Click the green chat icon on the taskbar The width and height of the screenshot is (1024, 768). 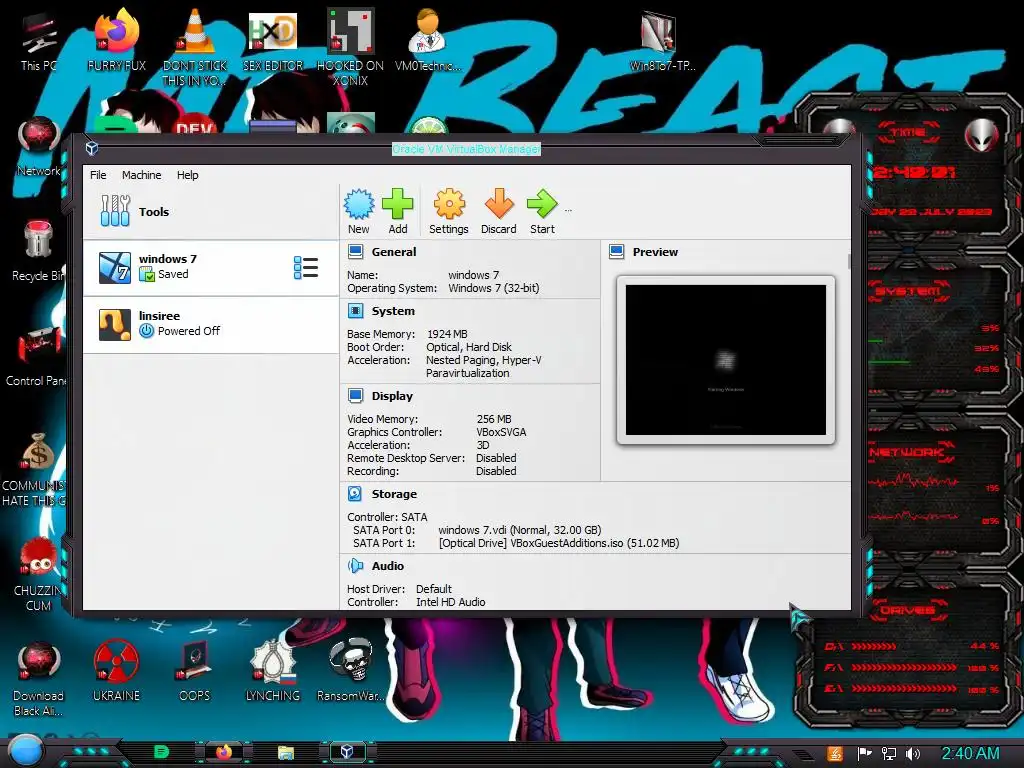161,752
